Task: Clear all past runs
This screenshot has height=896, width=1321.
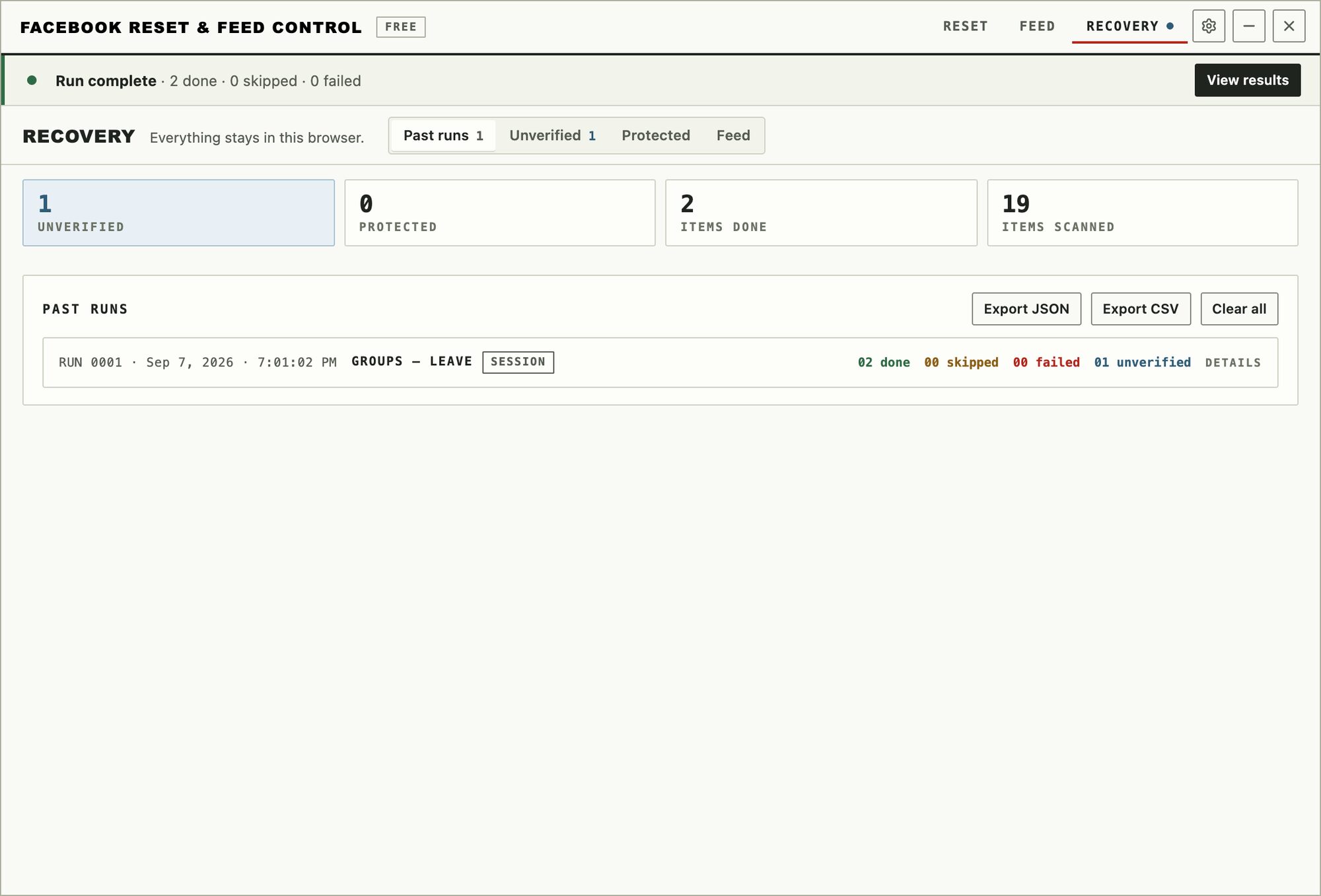Action: pyautogui.click(x=1239, y=309)
